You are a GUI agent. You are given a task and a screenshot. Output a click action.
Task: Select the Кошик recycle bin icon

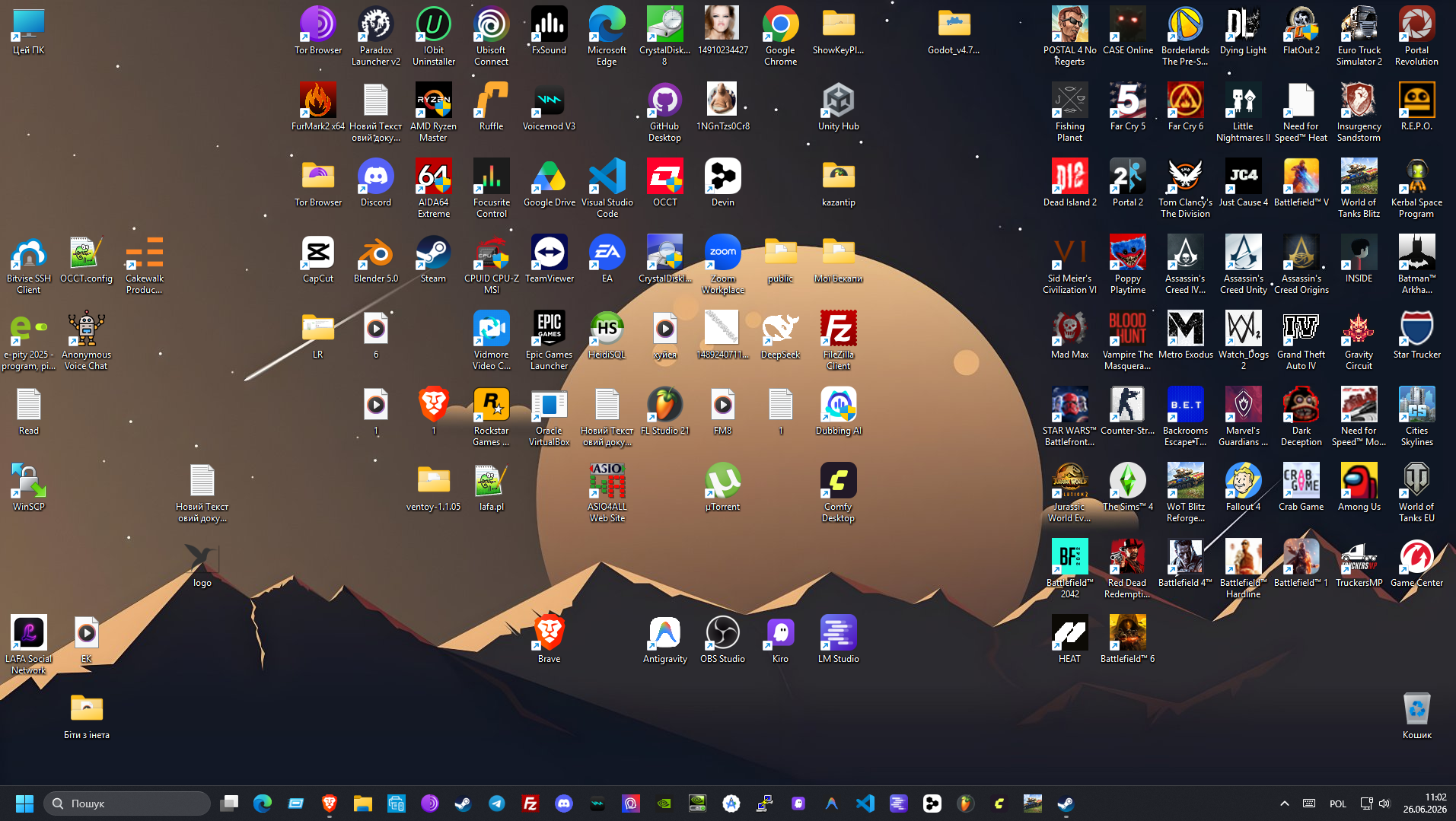pos(1417,715)
